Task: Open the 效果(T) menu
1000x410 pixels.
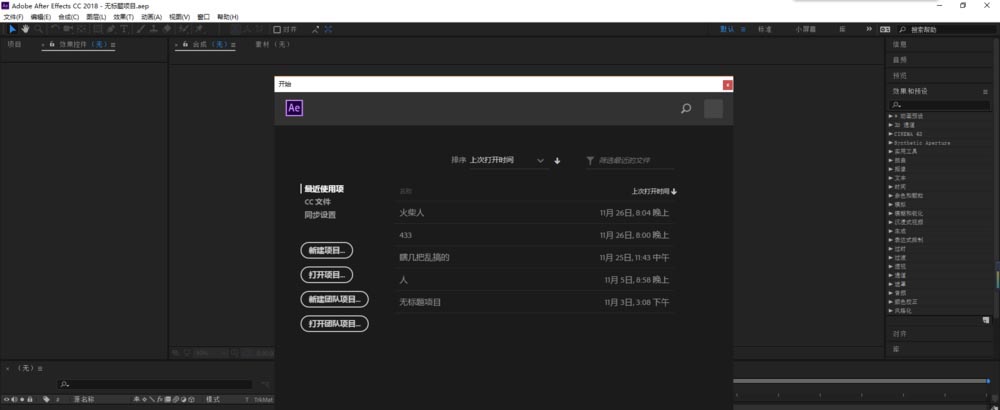Action: 123,17
